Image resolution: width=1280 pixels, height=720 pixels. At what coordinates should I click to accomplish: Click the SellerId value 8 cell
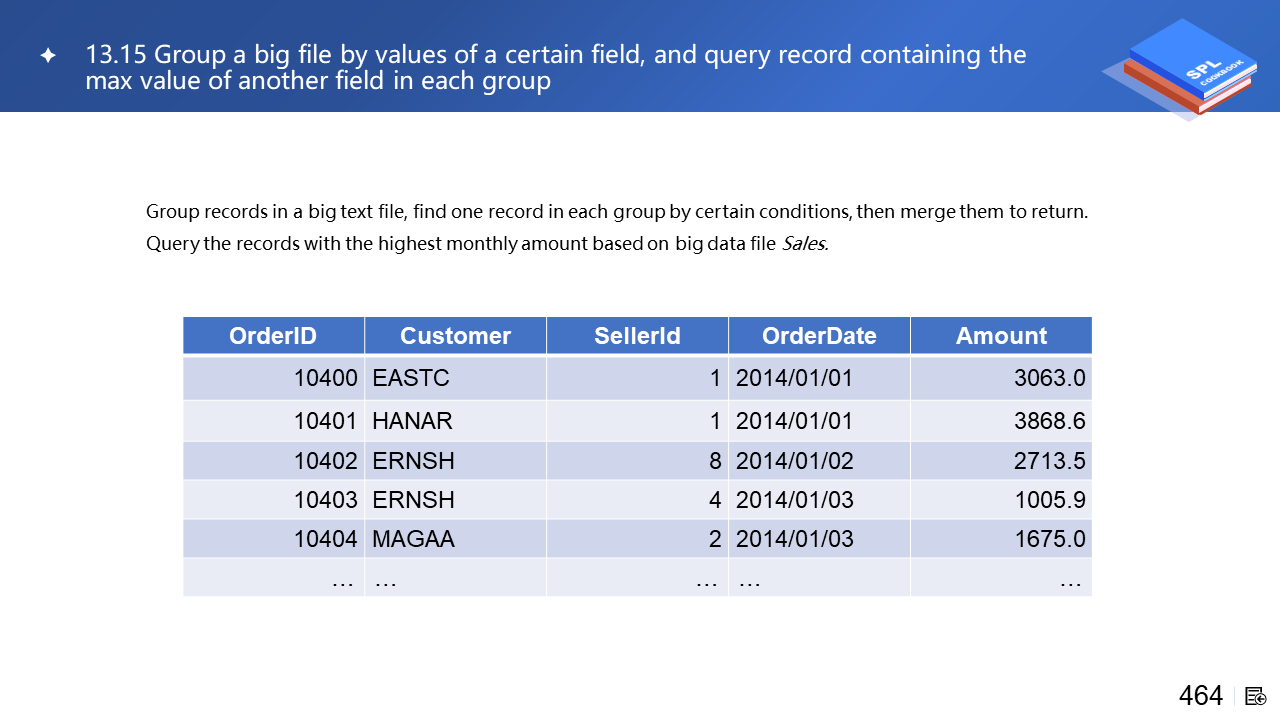pos(637,461)
